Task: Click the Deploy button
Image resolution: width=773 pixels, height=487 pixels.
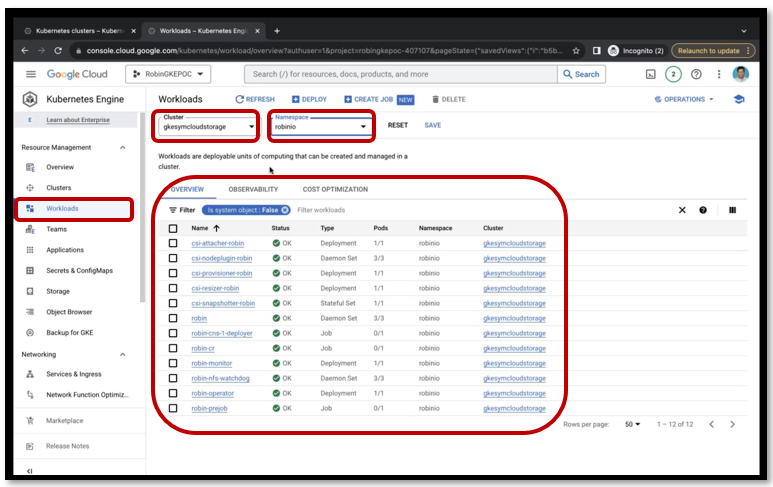Action: [310, 99]
